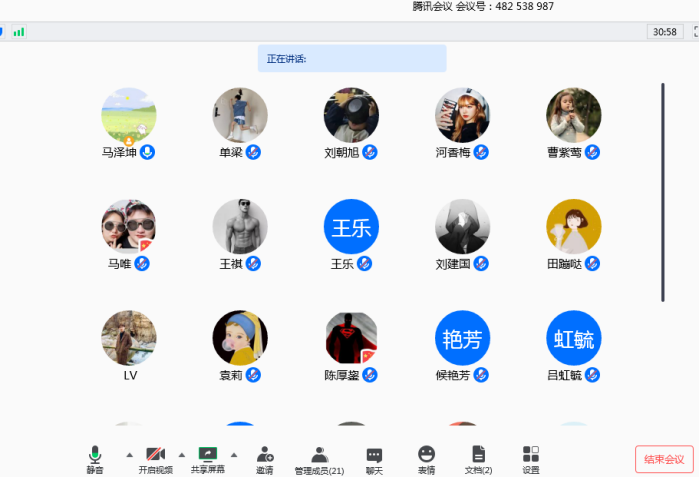Toggle the 静音 microphone mute button
Image resolution: width=699 pixels, height=477 pixels.
point(95,459)
